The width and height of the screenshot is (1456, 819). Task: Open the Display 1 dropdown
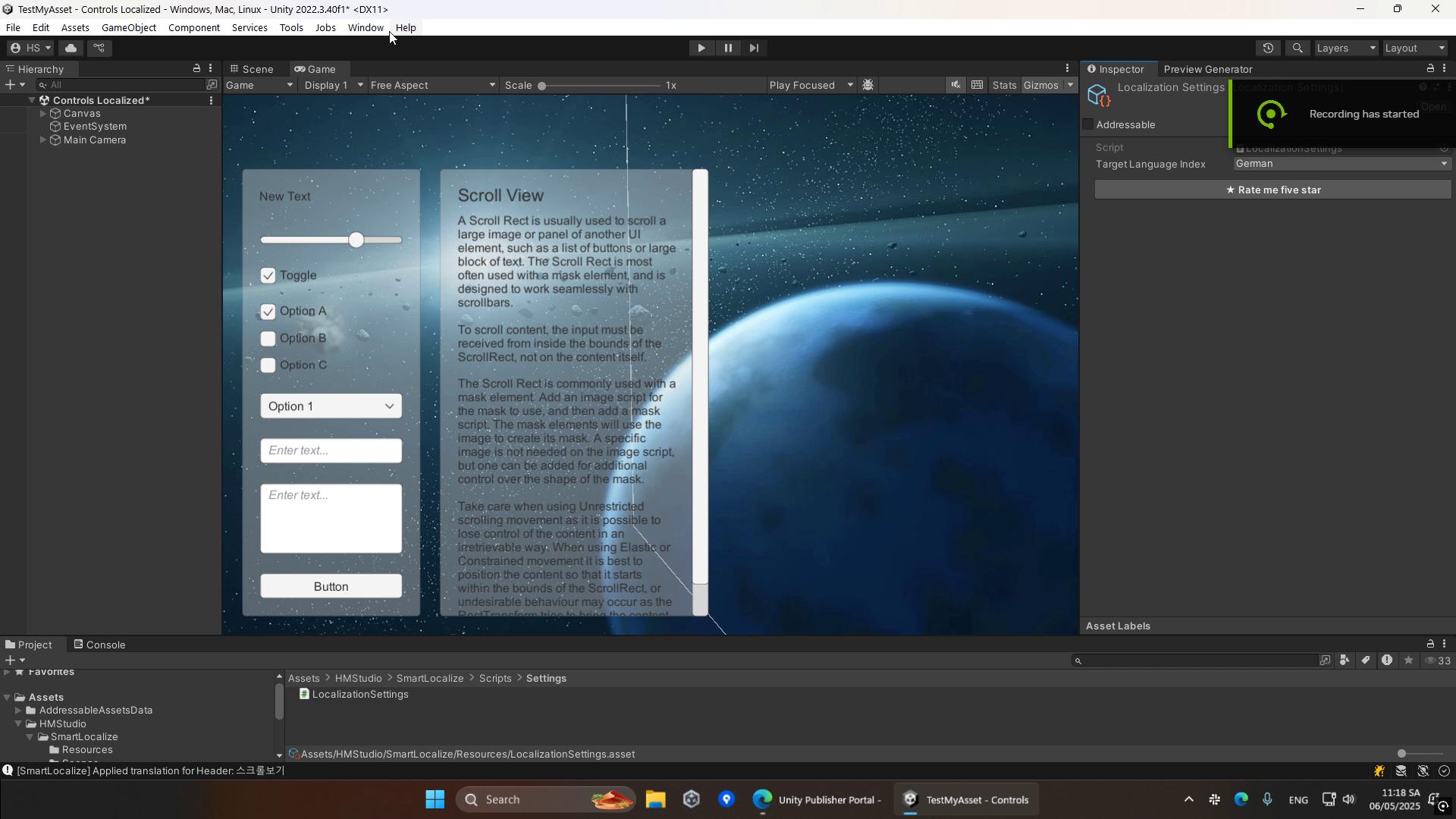334,85
